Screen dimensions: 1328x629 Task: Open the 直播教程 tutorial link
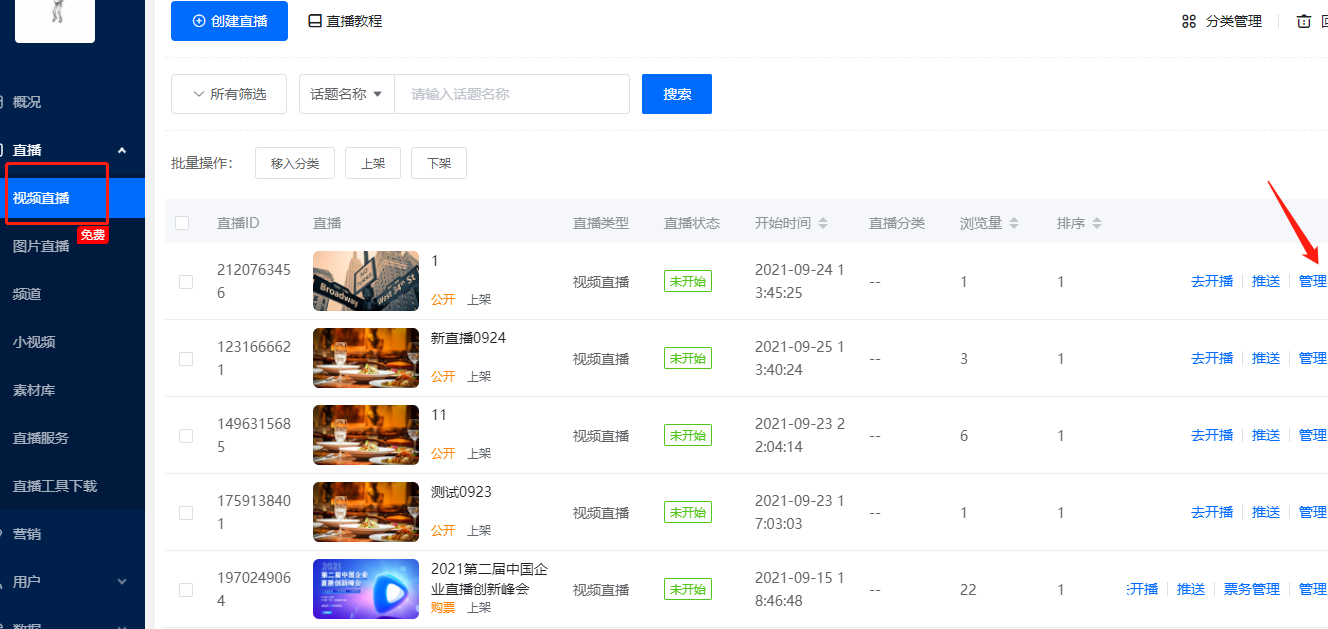354,21
